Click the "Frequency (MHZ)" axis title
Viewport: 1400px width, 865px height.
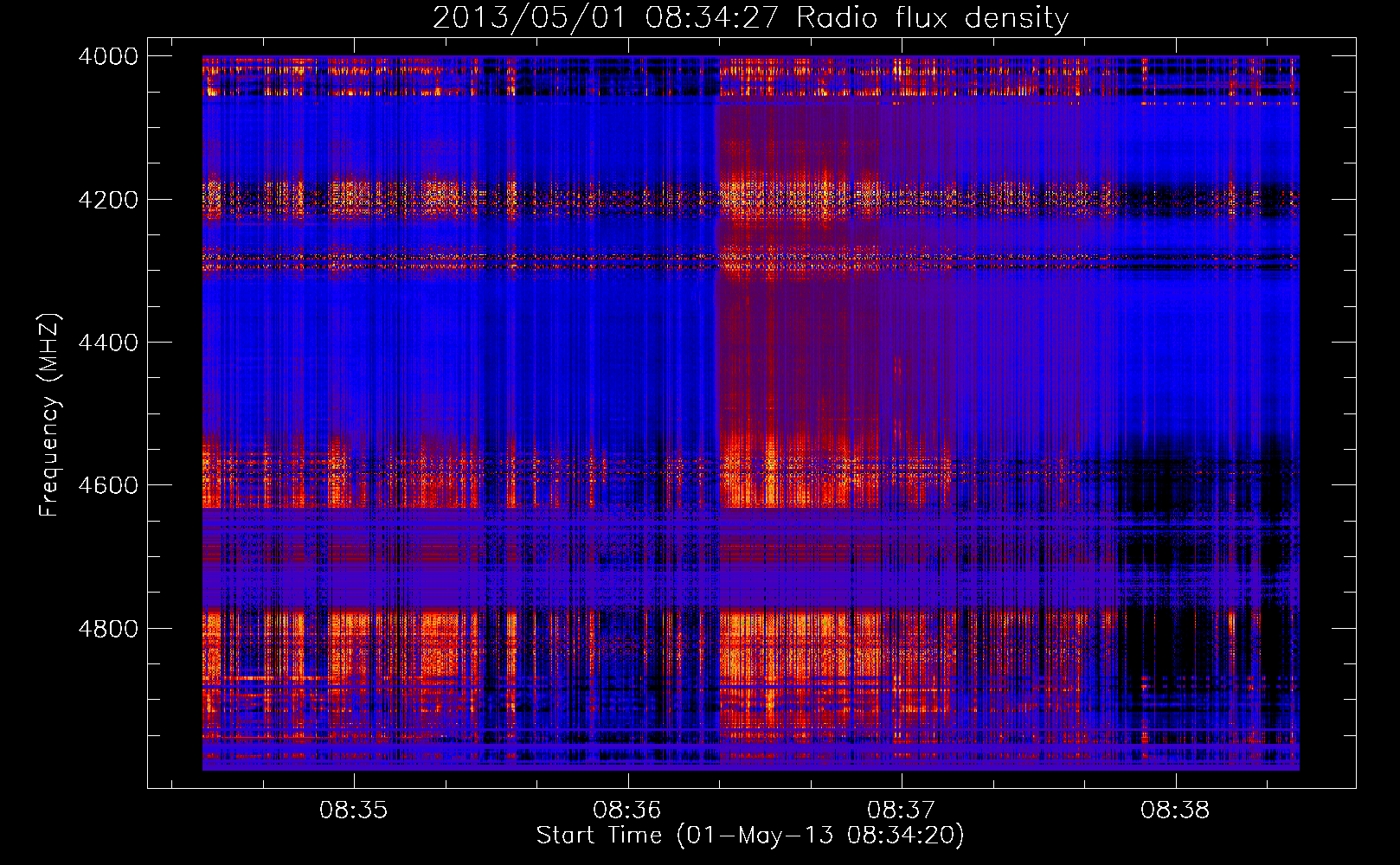pyautogui.click(x=50, y=415)
